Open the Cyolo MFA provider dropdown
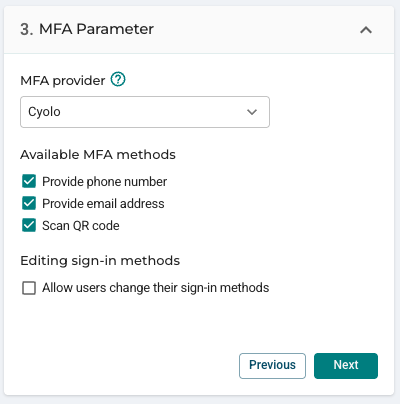Viewport: 400px width, 404px height. pyautogui.click(x=145, y=112)
